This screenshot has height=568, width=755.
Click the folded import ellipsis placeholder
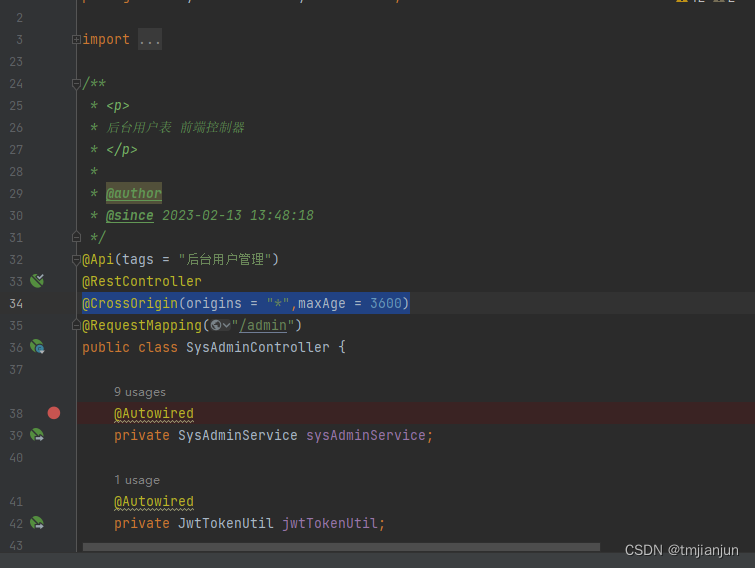(150, 39)
